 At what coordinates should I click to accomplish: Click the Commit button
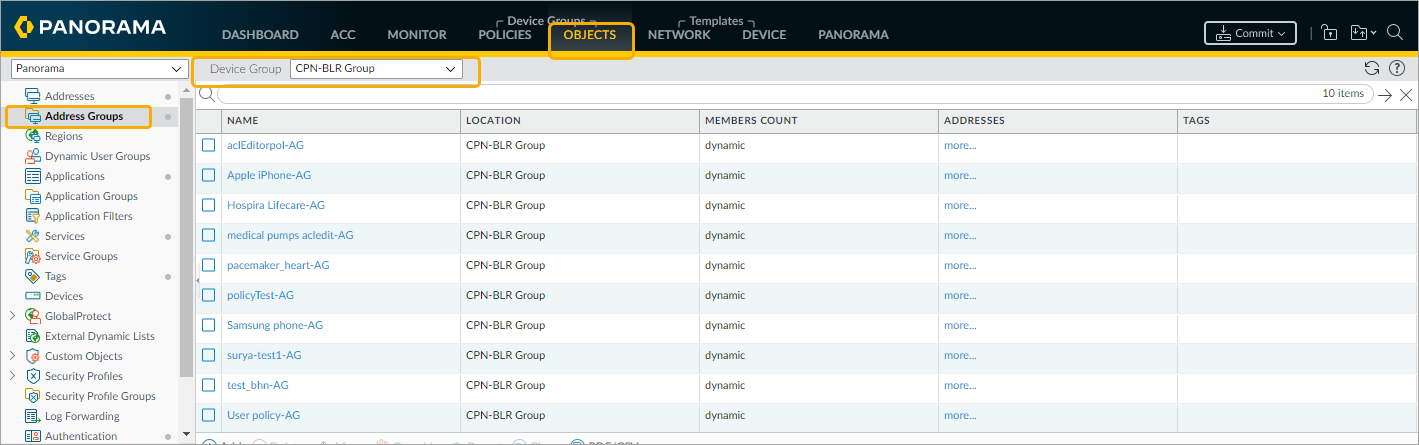(1250, 33)
